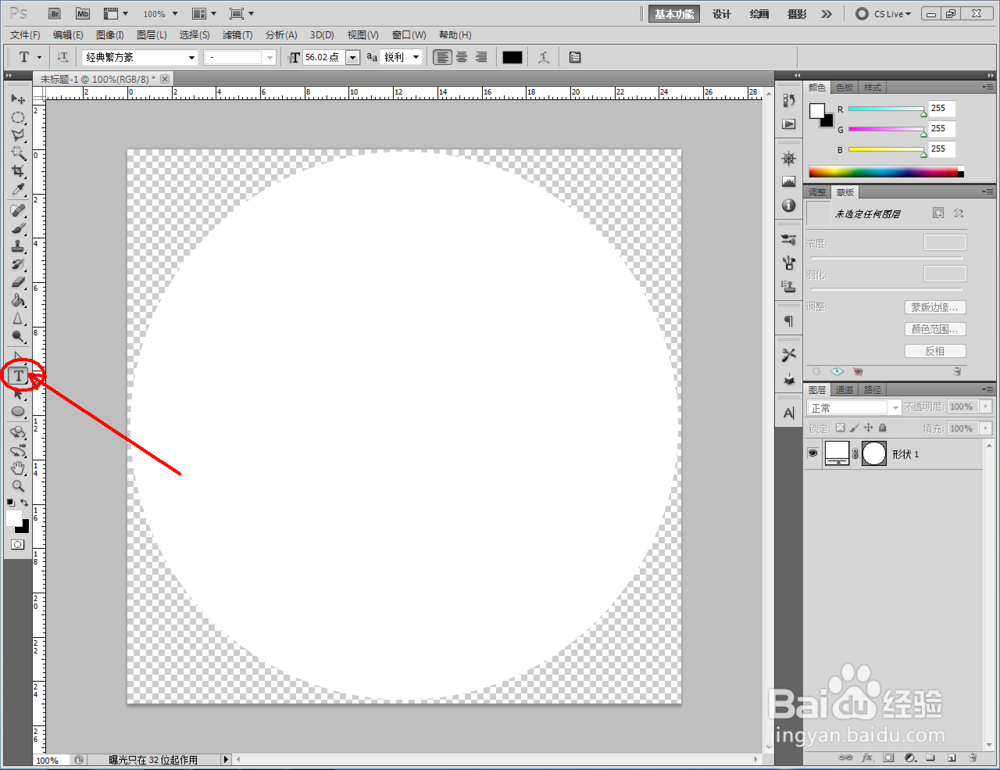Viewport: 1000px width, 770px height.
Task: Enable center align text
Action: 462,57
